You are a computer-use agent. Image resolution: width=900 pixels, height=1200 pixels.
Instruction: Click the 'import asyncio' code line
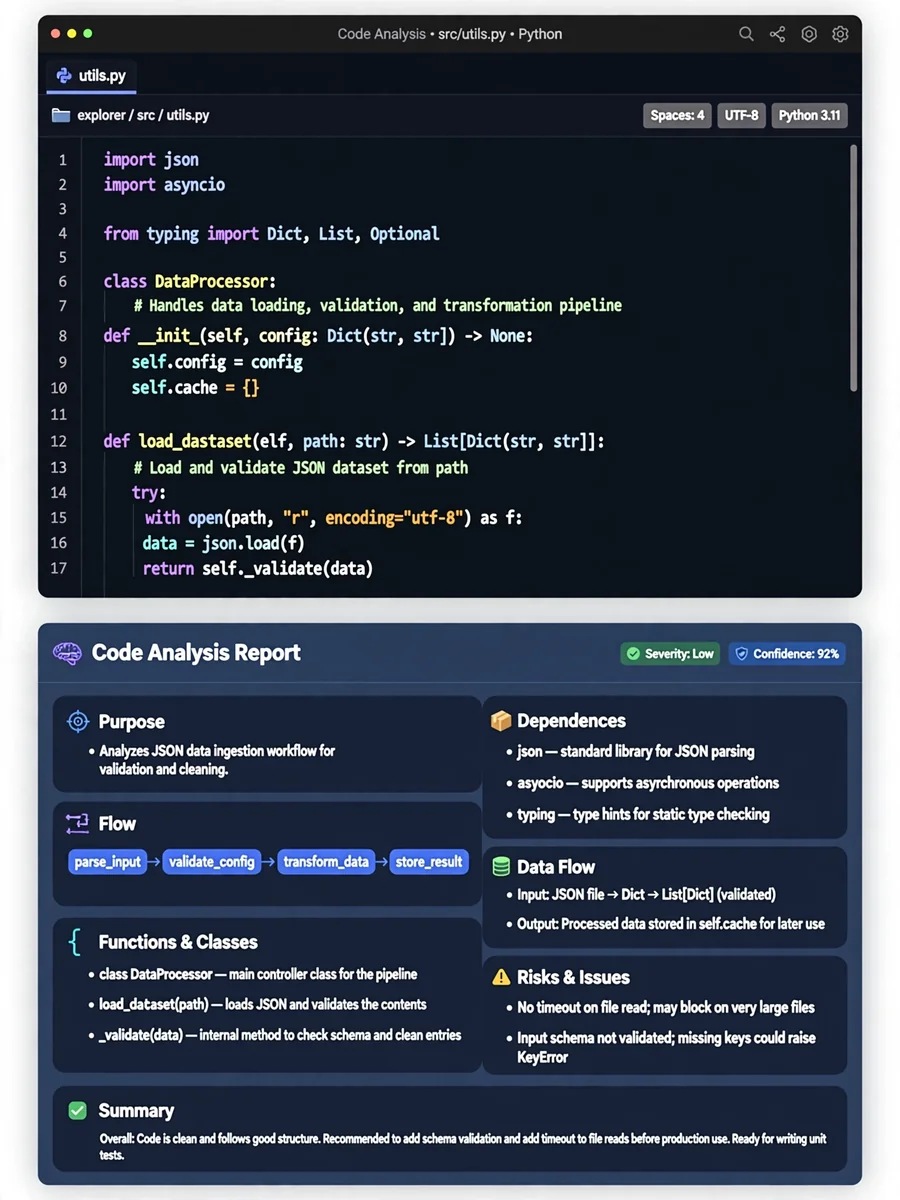pos(164,185)
